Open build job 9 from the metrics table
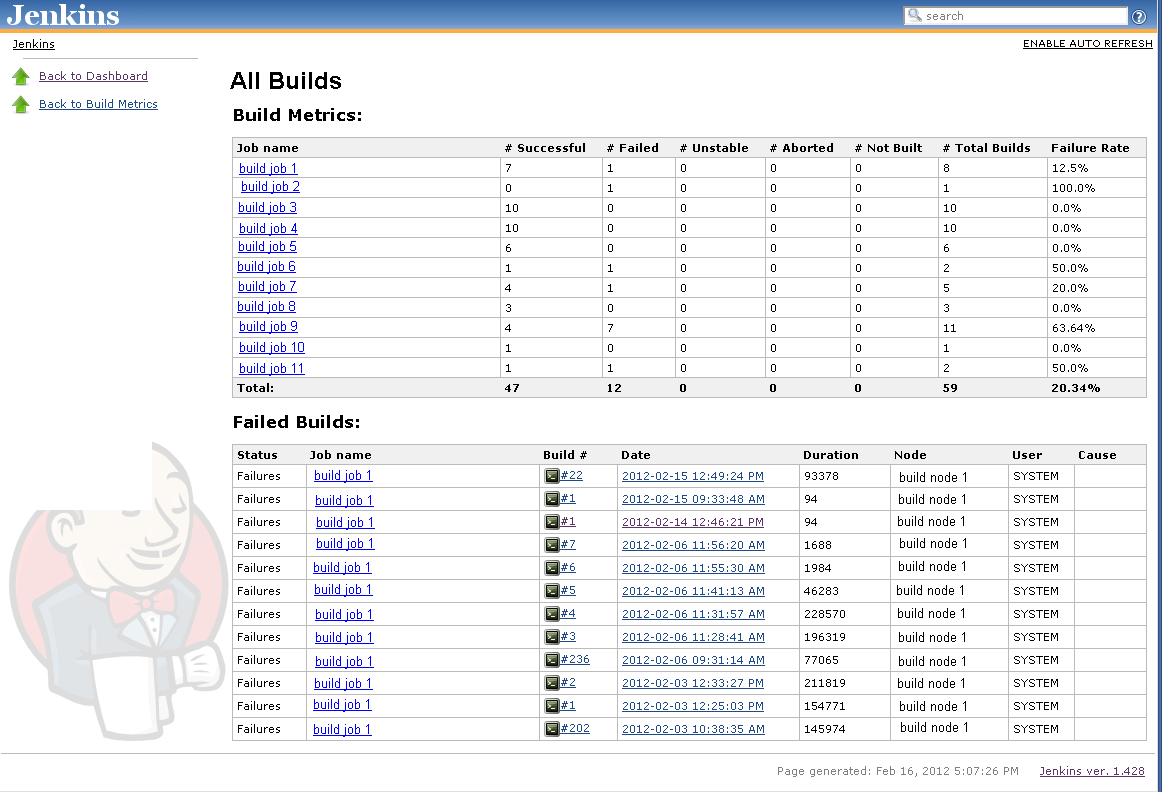The height and width of the screenshot is (792, 1162). click(266, 327)
